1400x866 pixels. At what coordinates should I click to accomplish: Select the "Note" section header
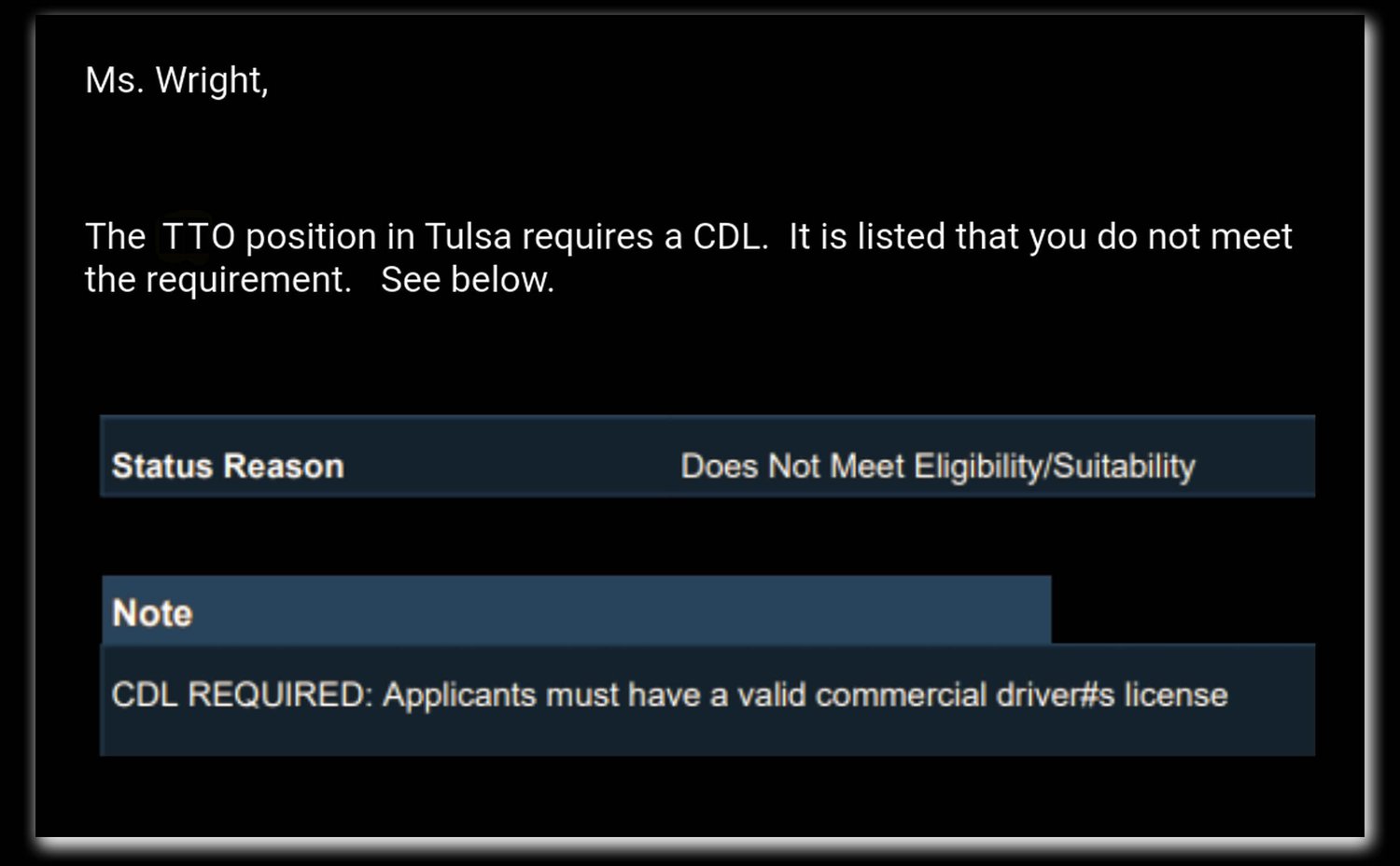(152, 614)
